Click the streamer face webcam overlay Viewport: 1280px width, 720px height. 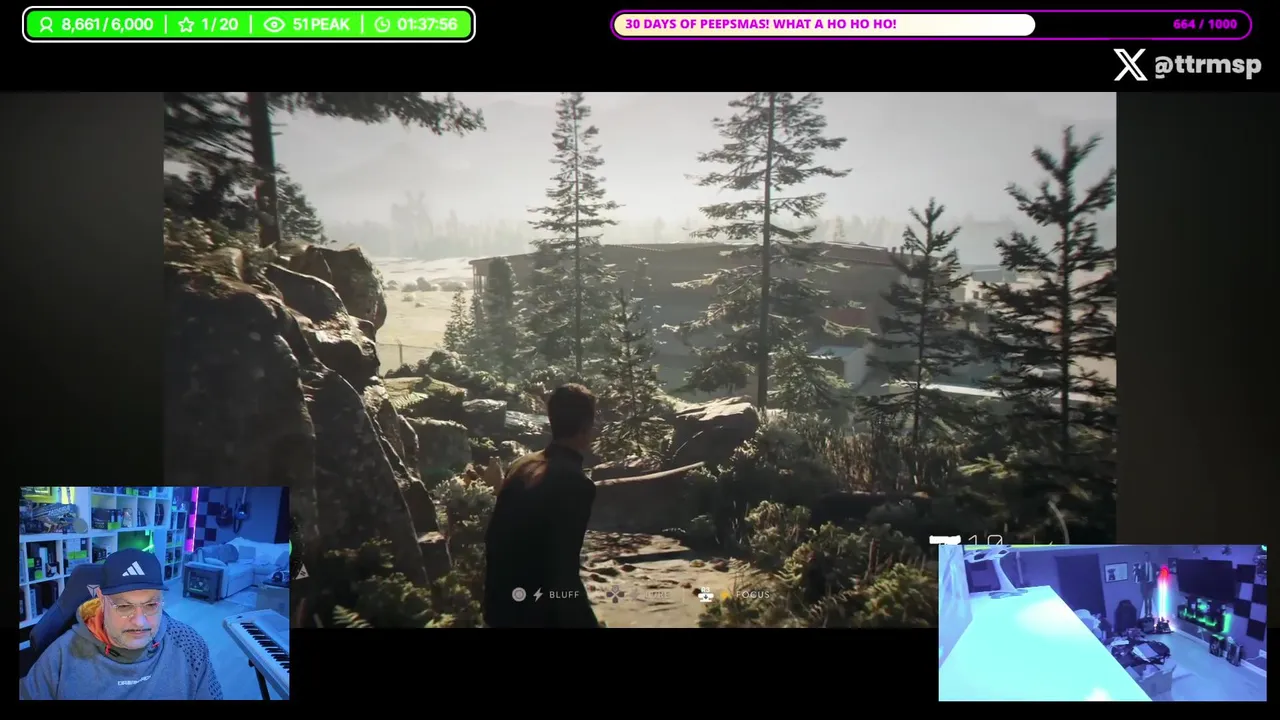tap(155, 593)
